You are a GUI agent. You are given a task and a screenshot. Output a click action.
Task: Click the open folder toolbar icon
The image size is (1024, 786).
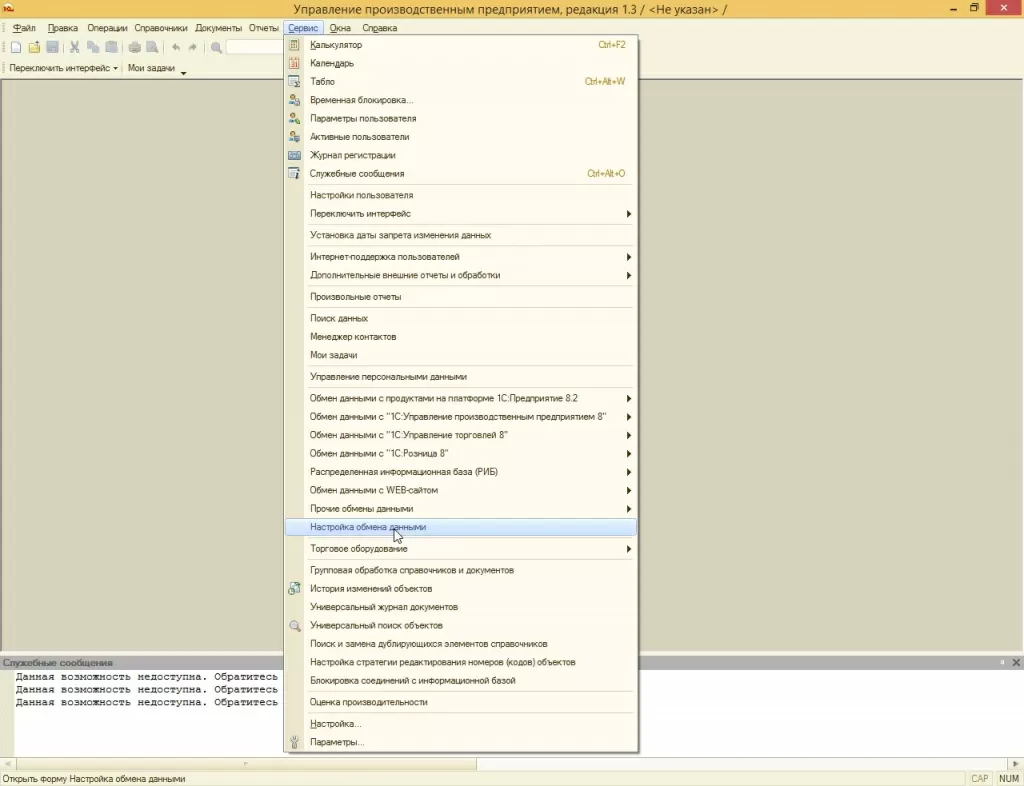34,47
